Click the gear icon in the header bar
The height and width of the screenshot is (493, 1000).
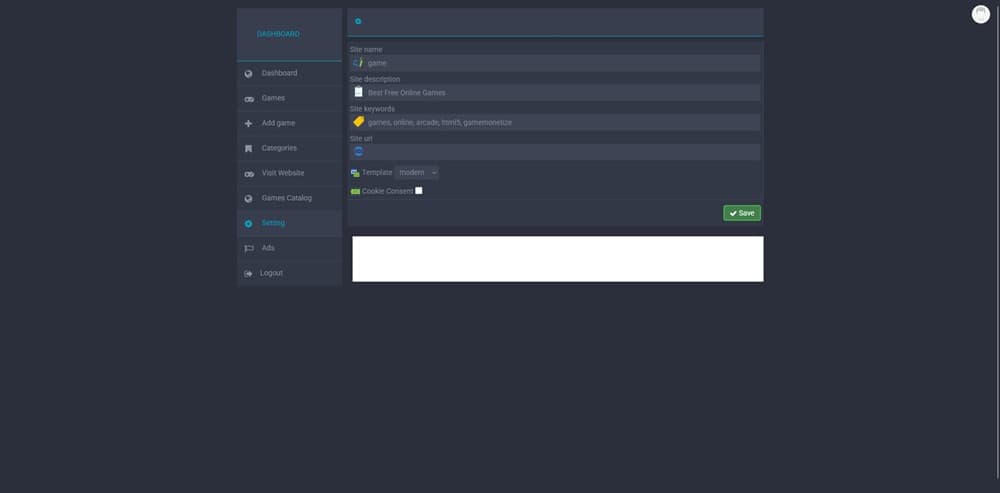pos(358,21)
